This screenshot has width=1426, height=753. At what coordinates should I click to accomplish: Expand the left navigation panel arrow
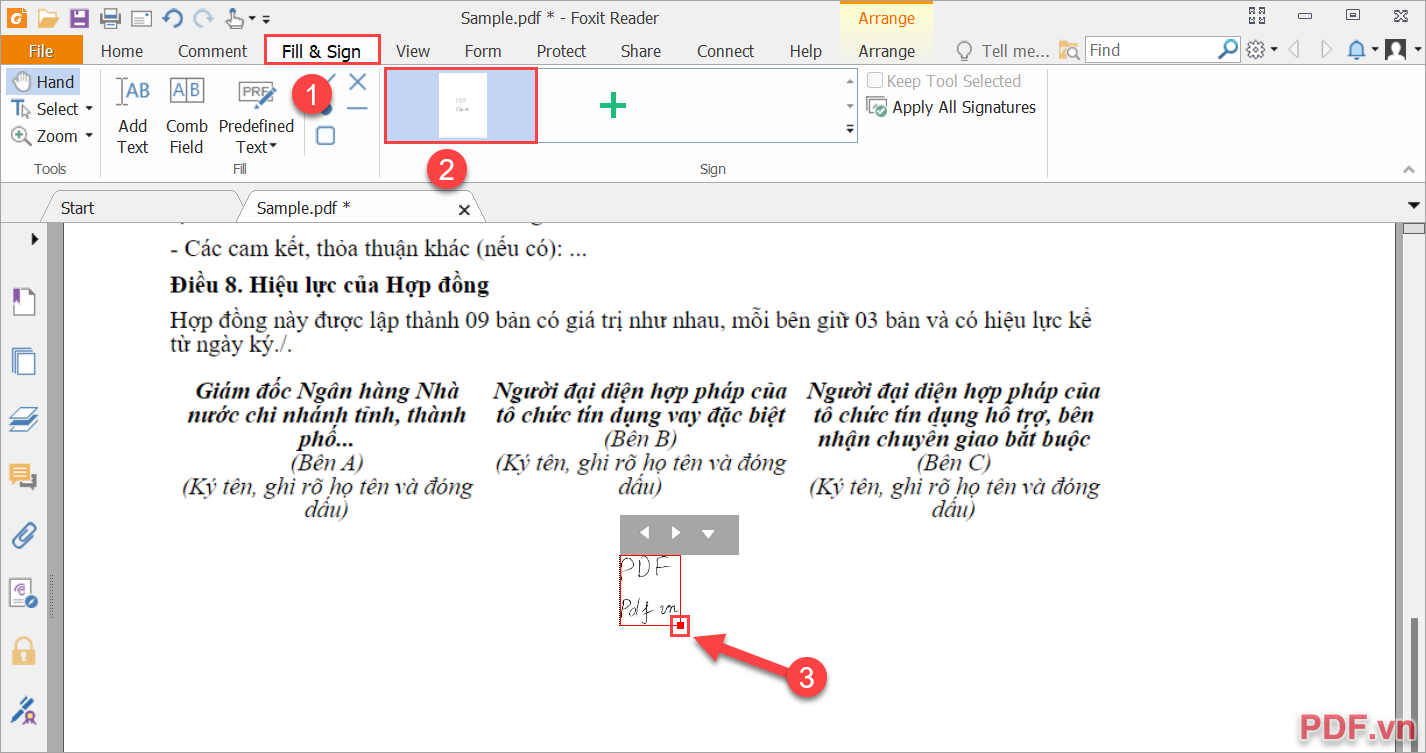click(34, 239)
